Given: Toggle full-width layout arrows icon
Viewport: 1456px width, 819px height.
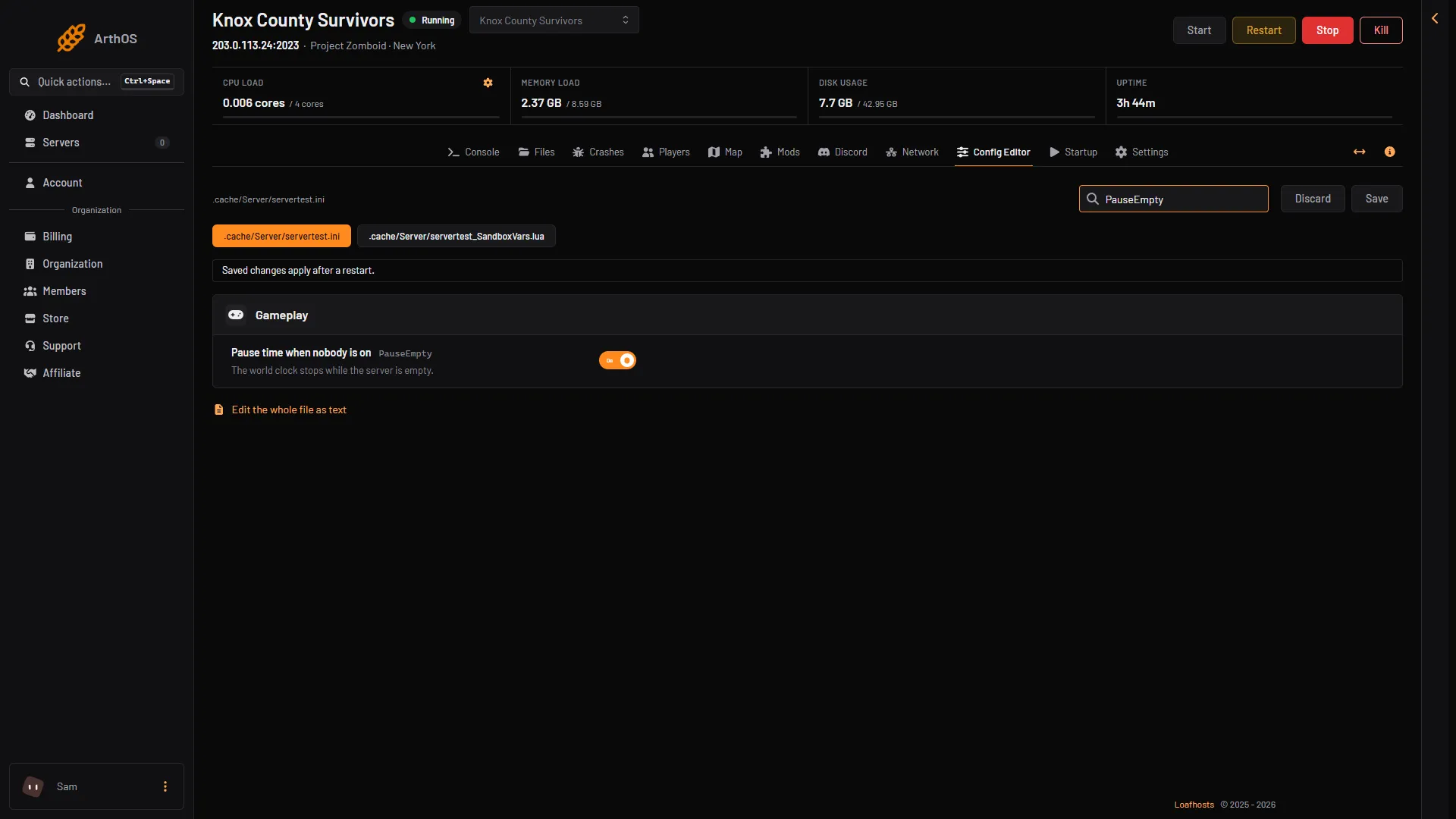Looking at the screenshot, I should tap(1360, 152).
